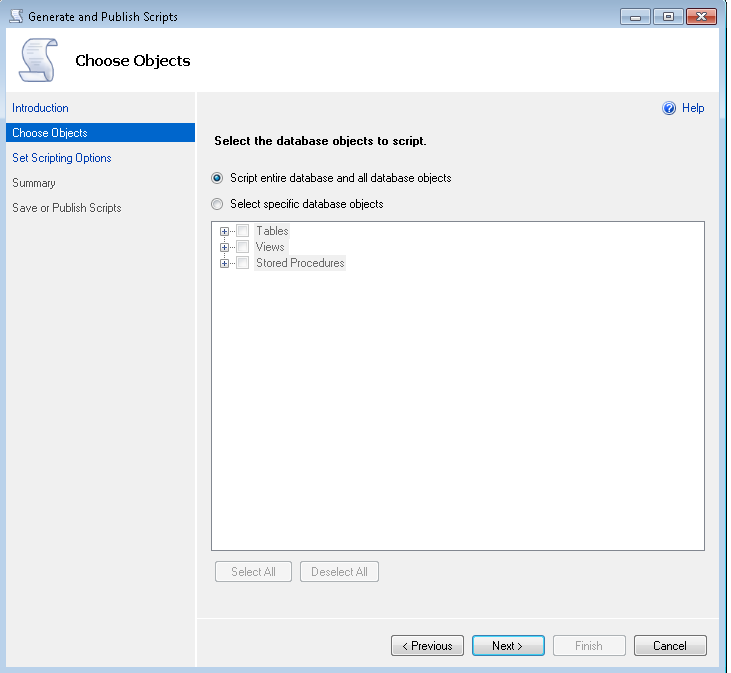731x673 pixels.
Task: Check the Tables checkbox
Action: click(242, 231)
